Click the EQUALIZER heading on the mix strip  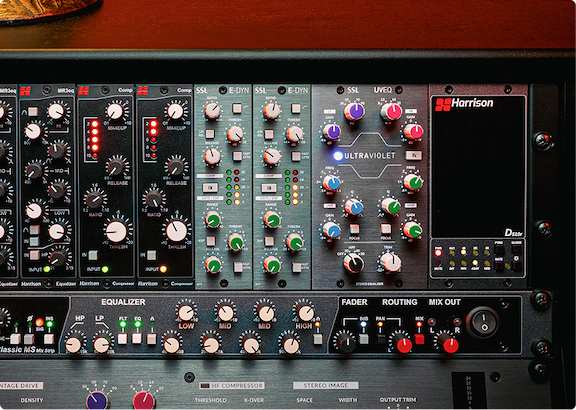point(123,302)
